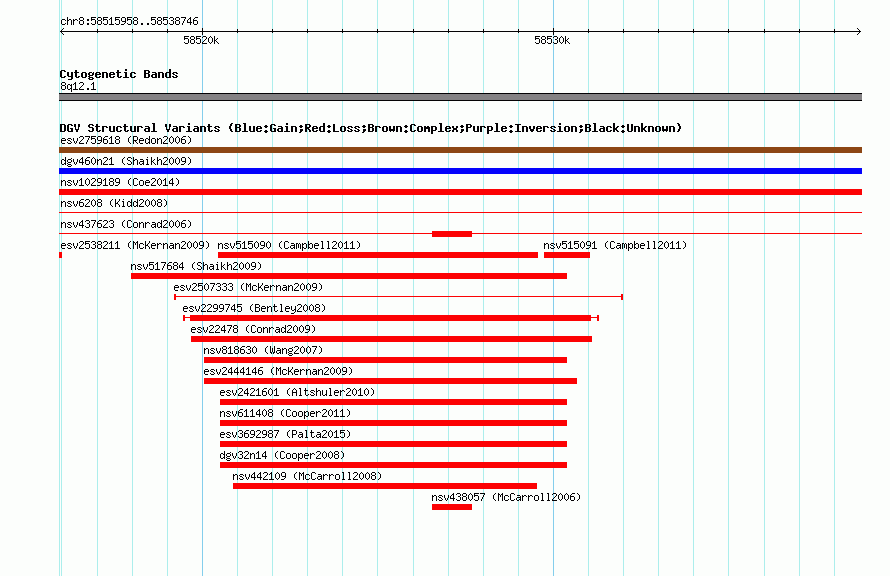
Task: Click the esv3692987 (Palta2015) label
Action: pos(285,434)
